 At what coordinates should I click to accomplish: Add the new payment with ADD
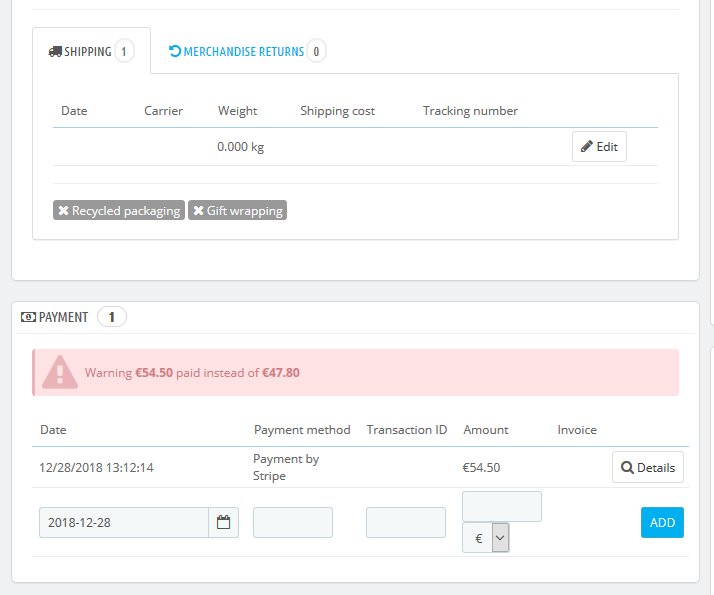(x=662, y=523)
